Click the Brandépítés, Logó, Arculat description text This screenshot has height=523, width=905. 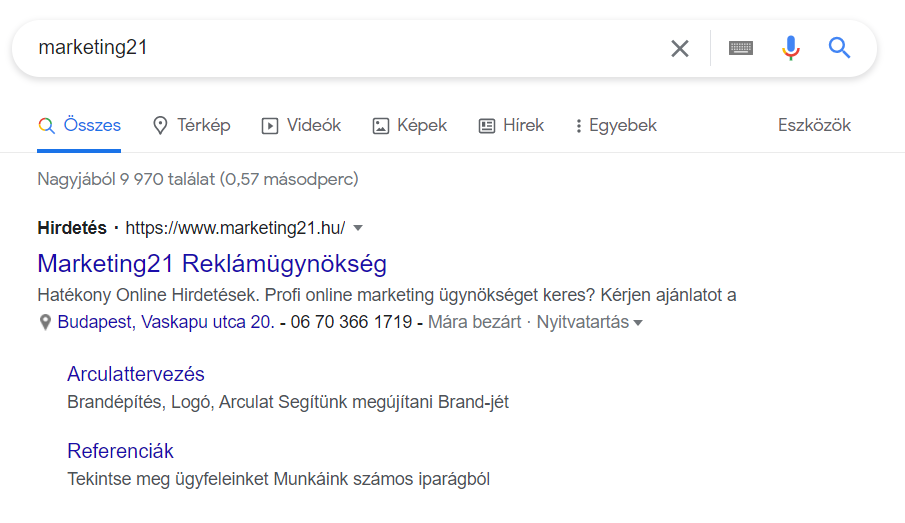click(x=288, y=402)
